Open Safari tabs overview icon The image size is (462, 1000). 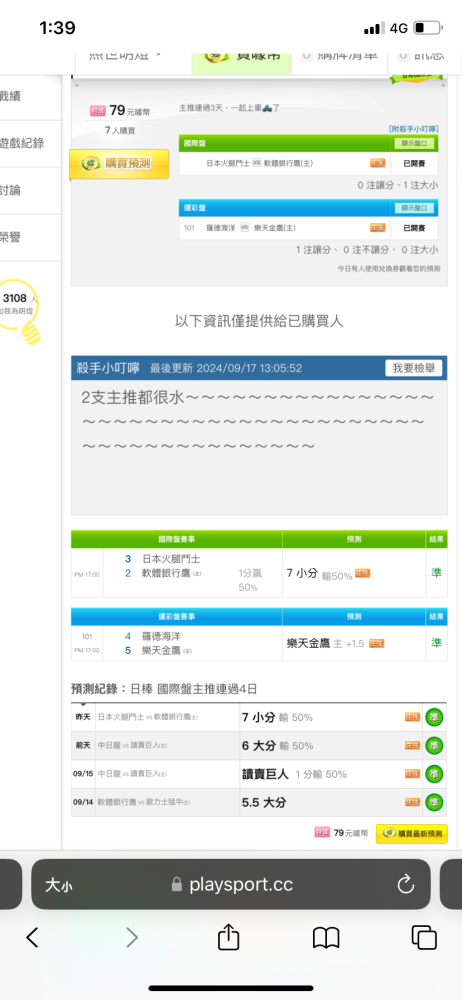pos(424,938)
